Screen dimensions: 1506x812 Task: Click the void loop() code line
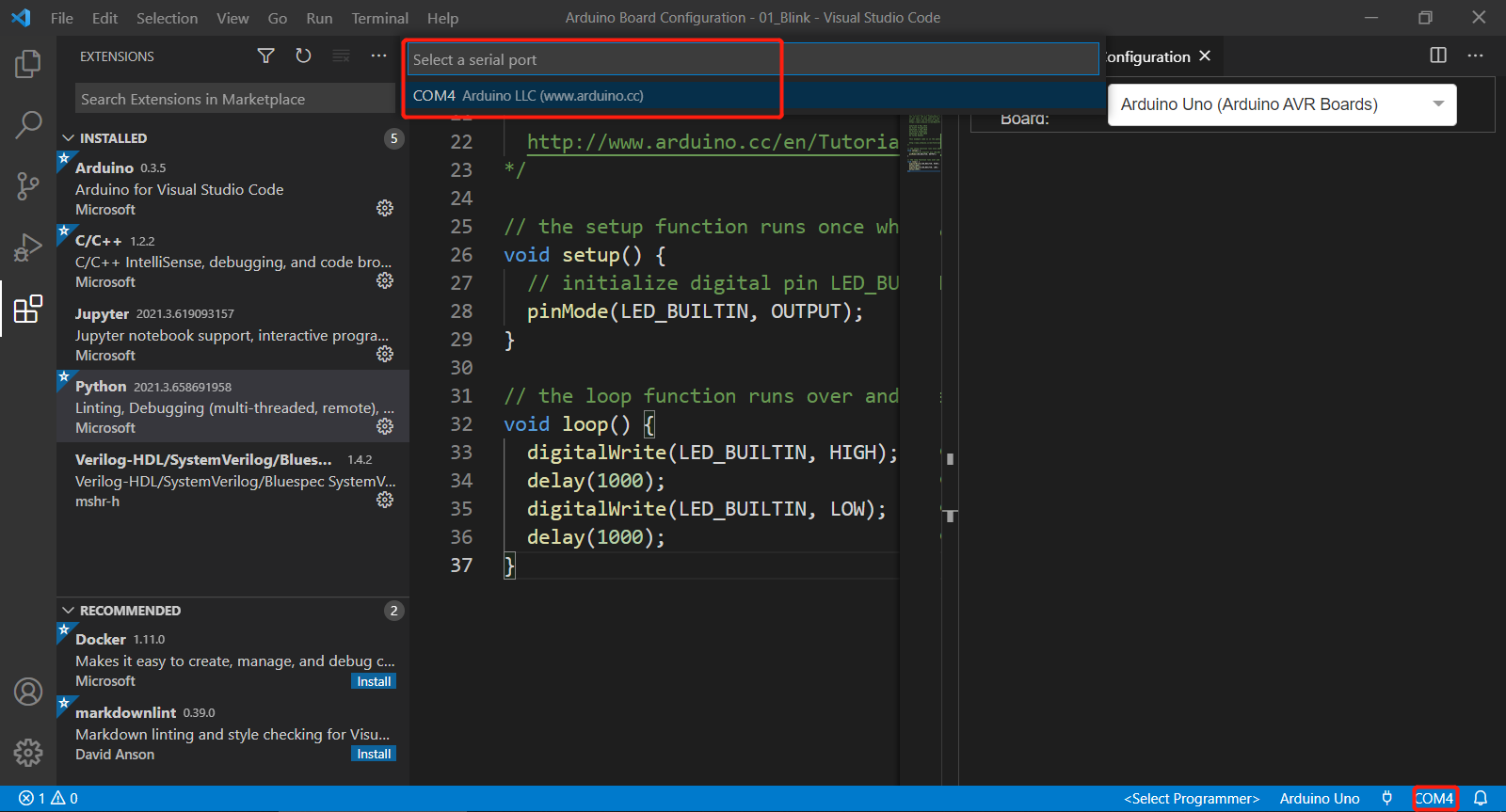pos(579,424)
